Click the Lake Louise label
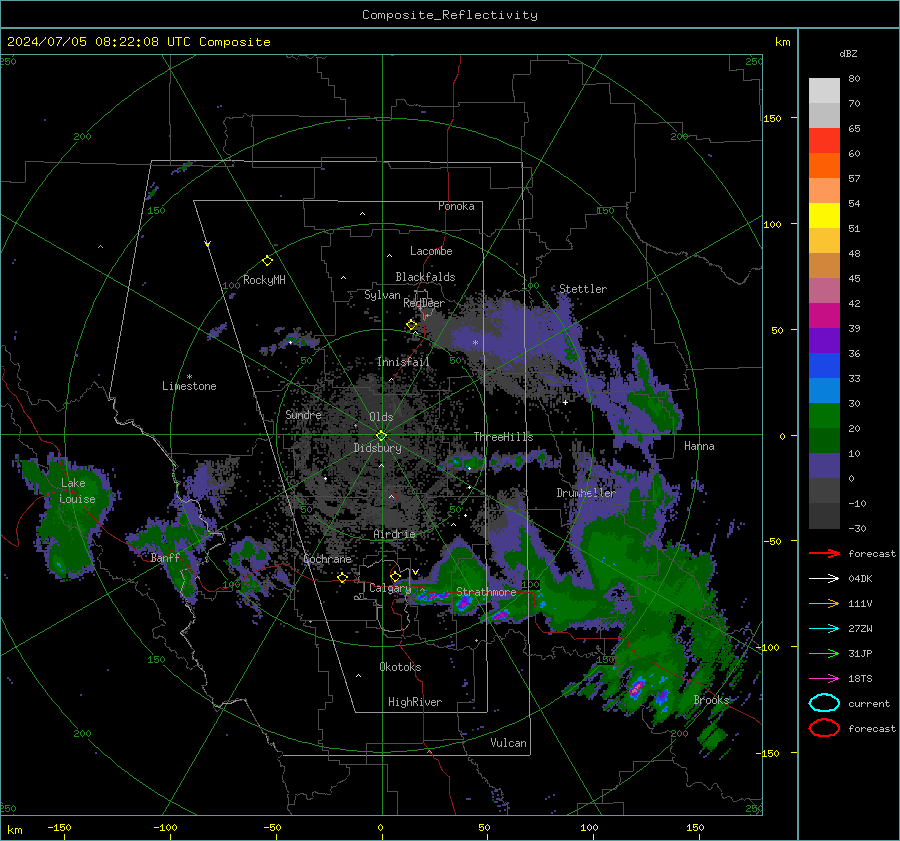 pyautogui.click(x=77, y=491)
